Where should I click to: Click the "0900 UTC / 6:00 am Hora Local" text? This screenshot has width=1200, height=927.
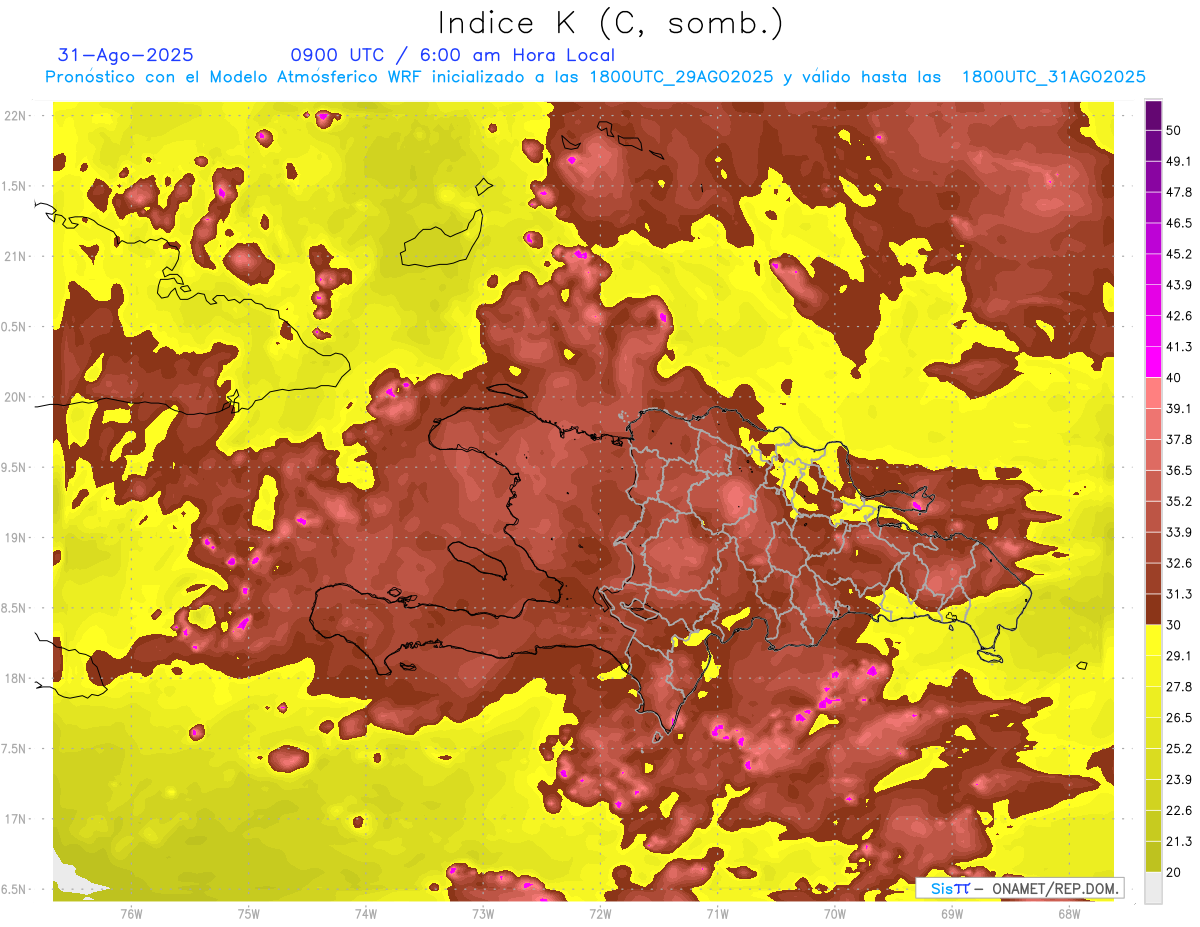pos(453,55)
